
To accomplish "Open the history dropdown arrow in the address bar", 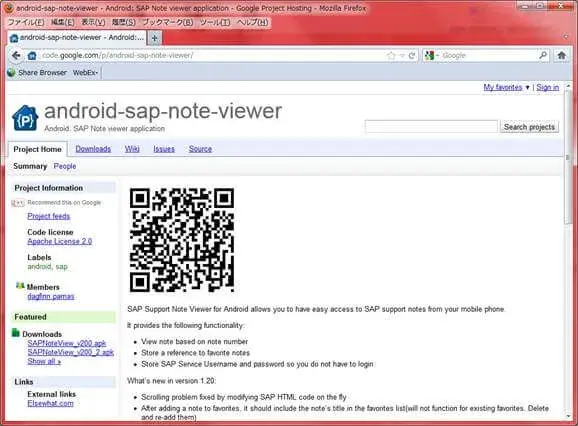I will pyautogui.click(x=402, y=56).
